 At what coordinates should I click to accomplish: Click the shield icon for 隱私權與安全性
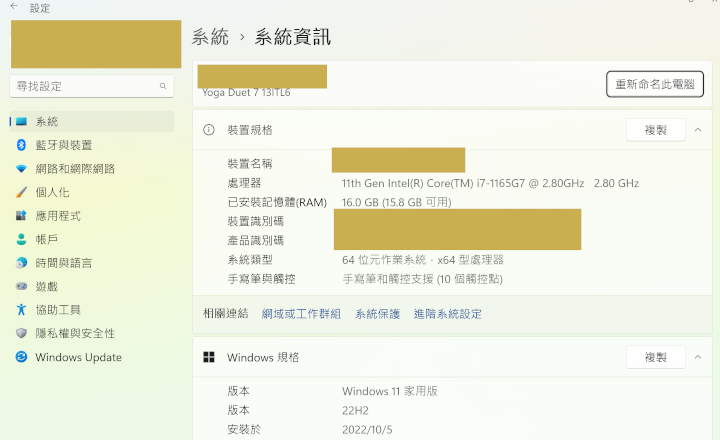[x=21, y=333]
